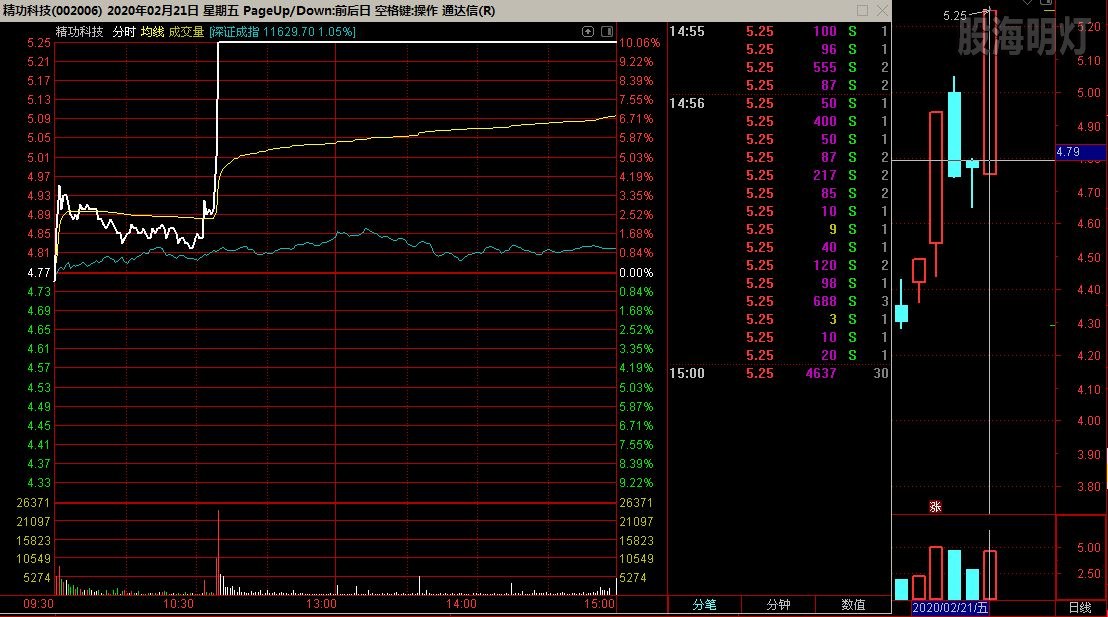This screenshot has height=617, width=1108.
Task: Maximize the chart window
Action: coord(862,11)
